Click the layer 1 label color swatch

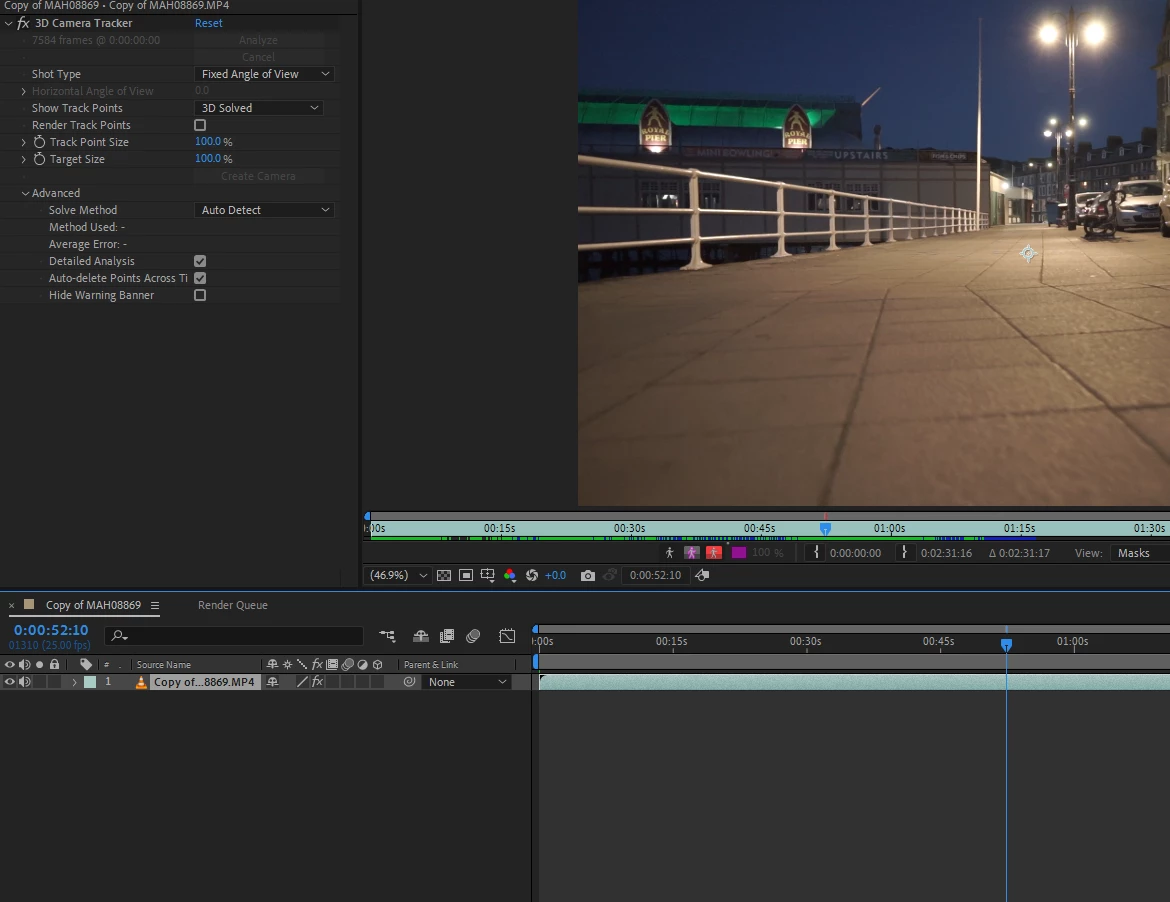point(90,682)
